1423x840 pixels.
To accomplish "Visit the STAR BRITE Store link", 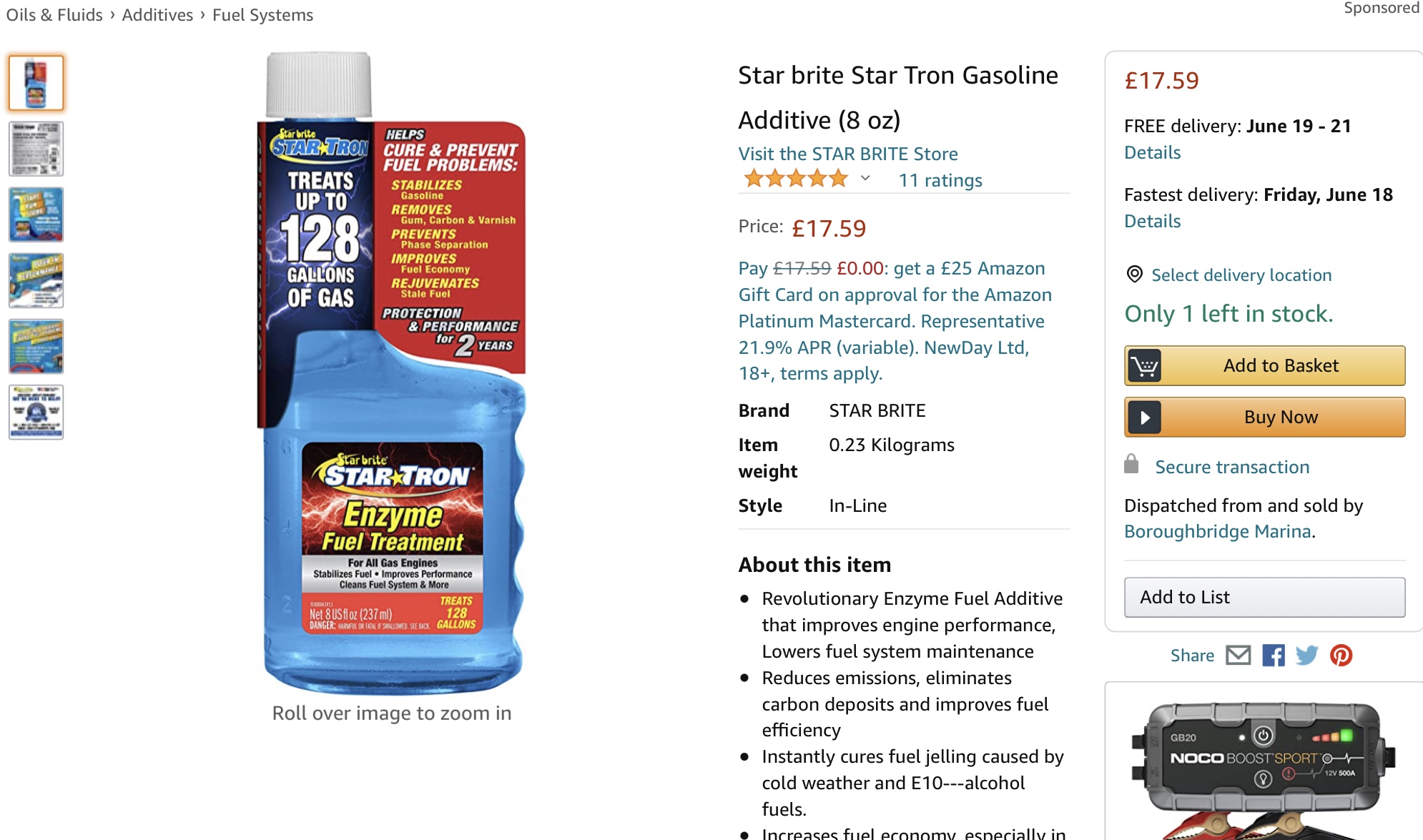I will (x=848, y=154).
